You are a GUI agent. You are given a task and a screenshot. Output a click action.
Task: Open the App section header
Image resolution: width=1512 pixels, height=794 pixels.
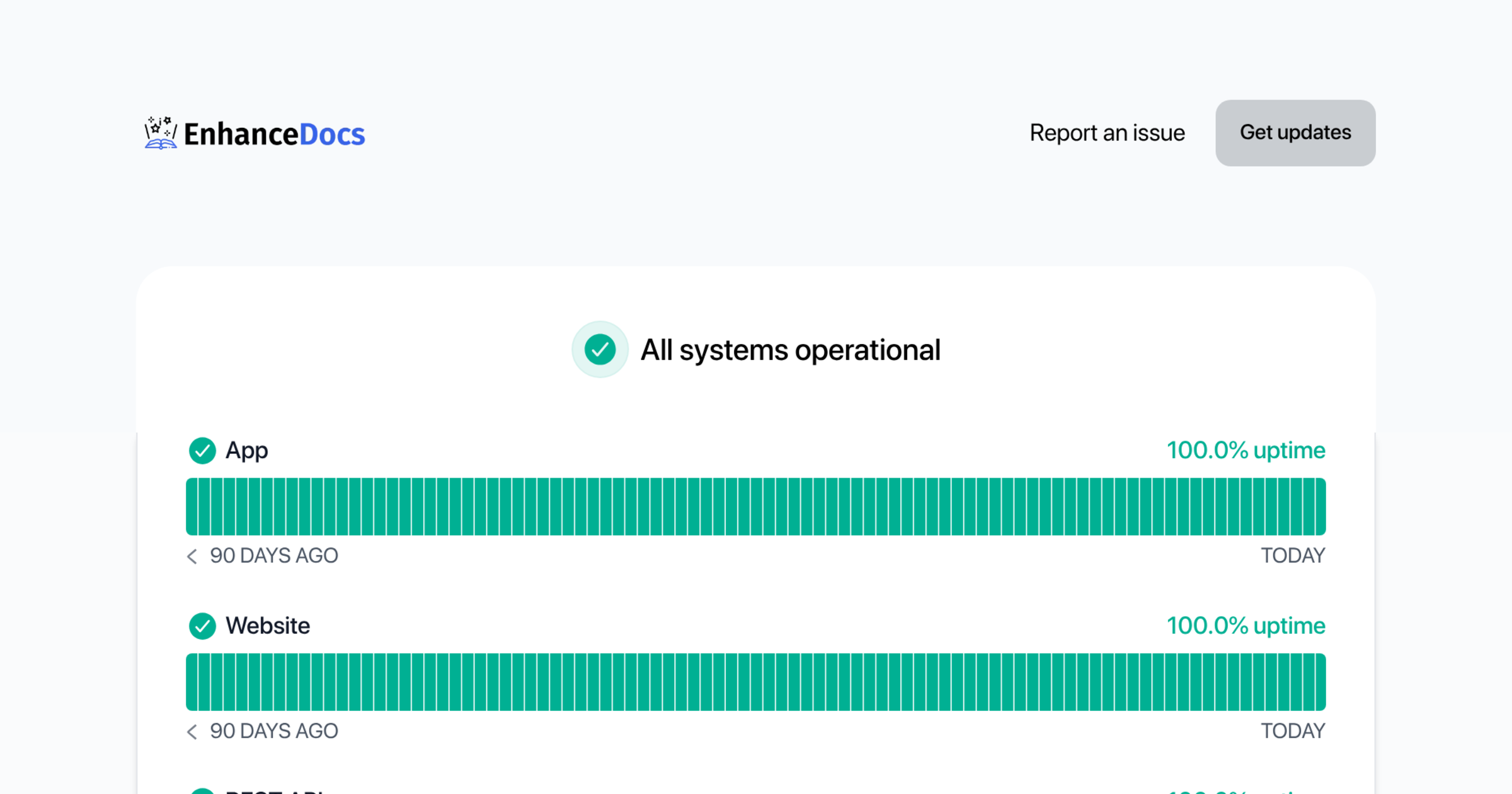[x=247, y=451]
